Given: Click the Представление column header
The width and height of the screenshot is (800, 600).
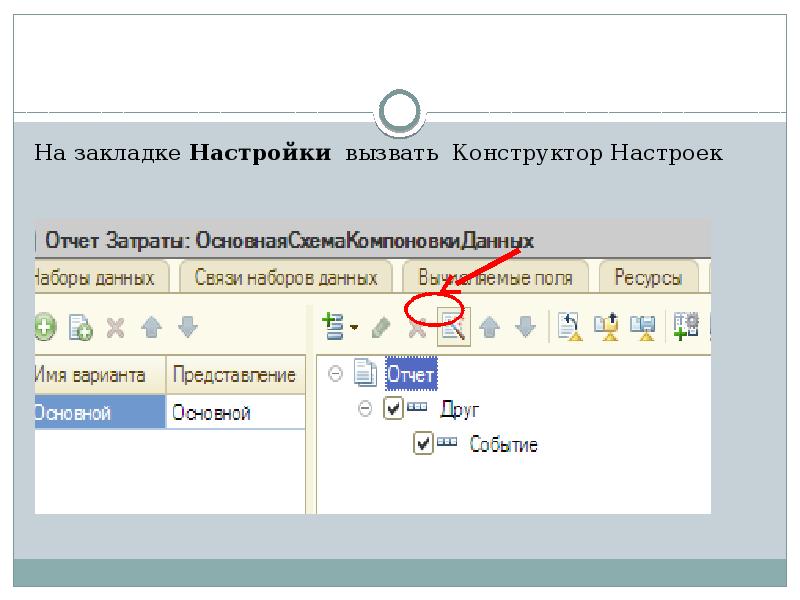Looking at the screenshot, I should coord(234,375).
